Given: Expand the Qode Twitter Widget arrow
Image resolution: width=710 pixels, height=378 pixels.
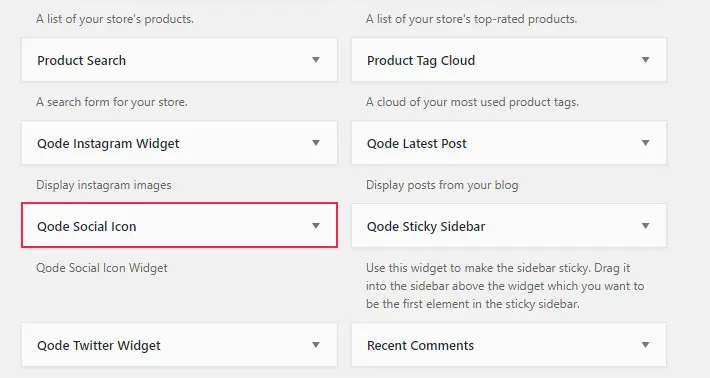Looking at the screenshot, I should coord(316,345).
